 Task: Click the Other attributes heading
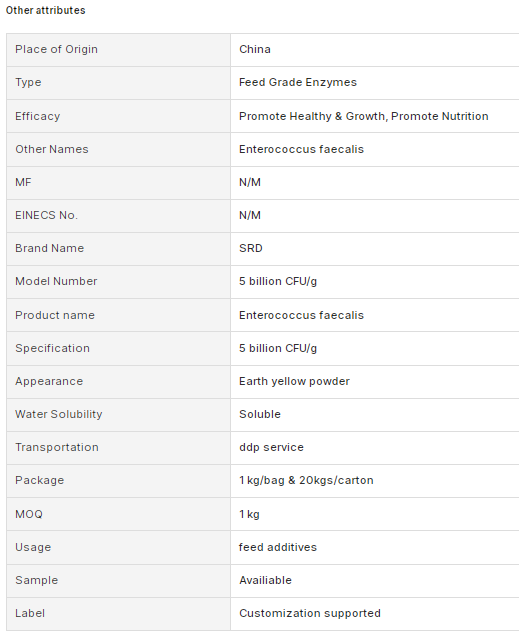pyautogui.click(x=46, y=10)
